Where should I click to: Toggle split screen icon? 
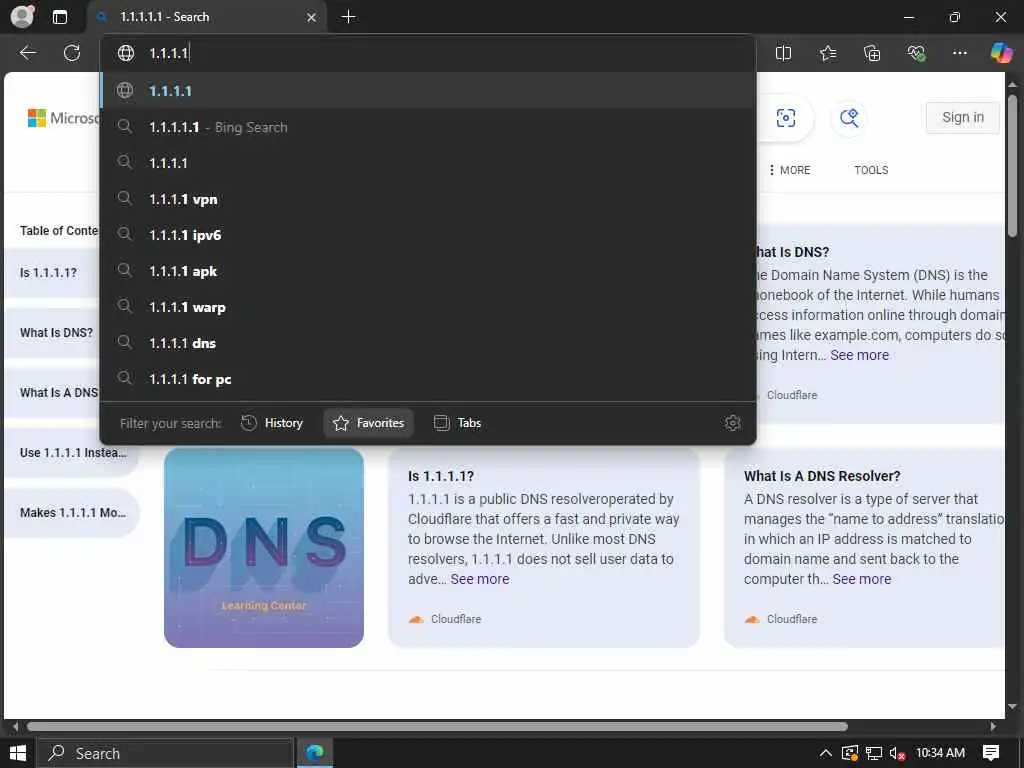tap(783, 53)
